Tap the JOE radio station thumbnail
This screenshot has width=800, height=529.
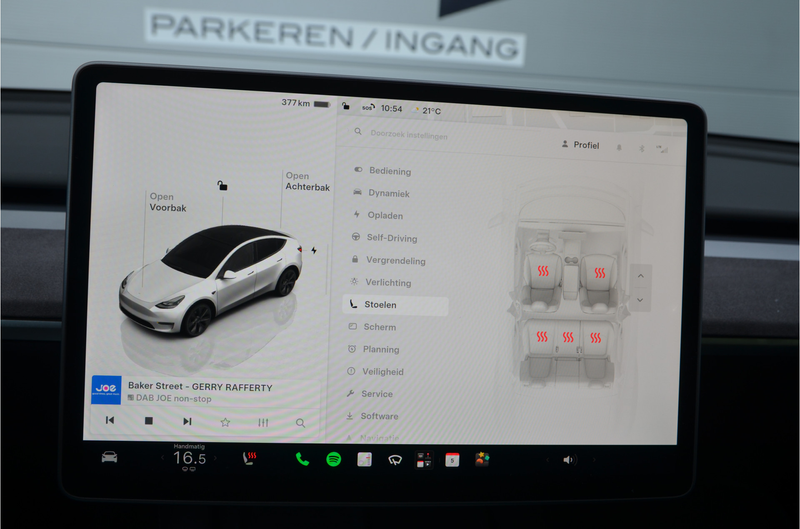[106, 390]
